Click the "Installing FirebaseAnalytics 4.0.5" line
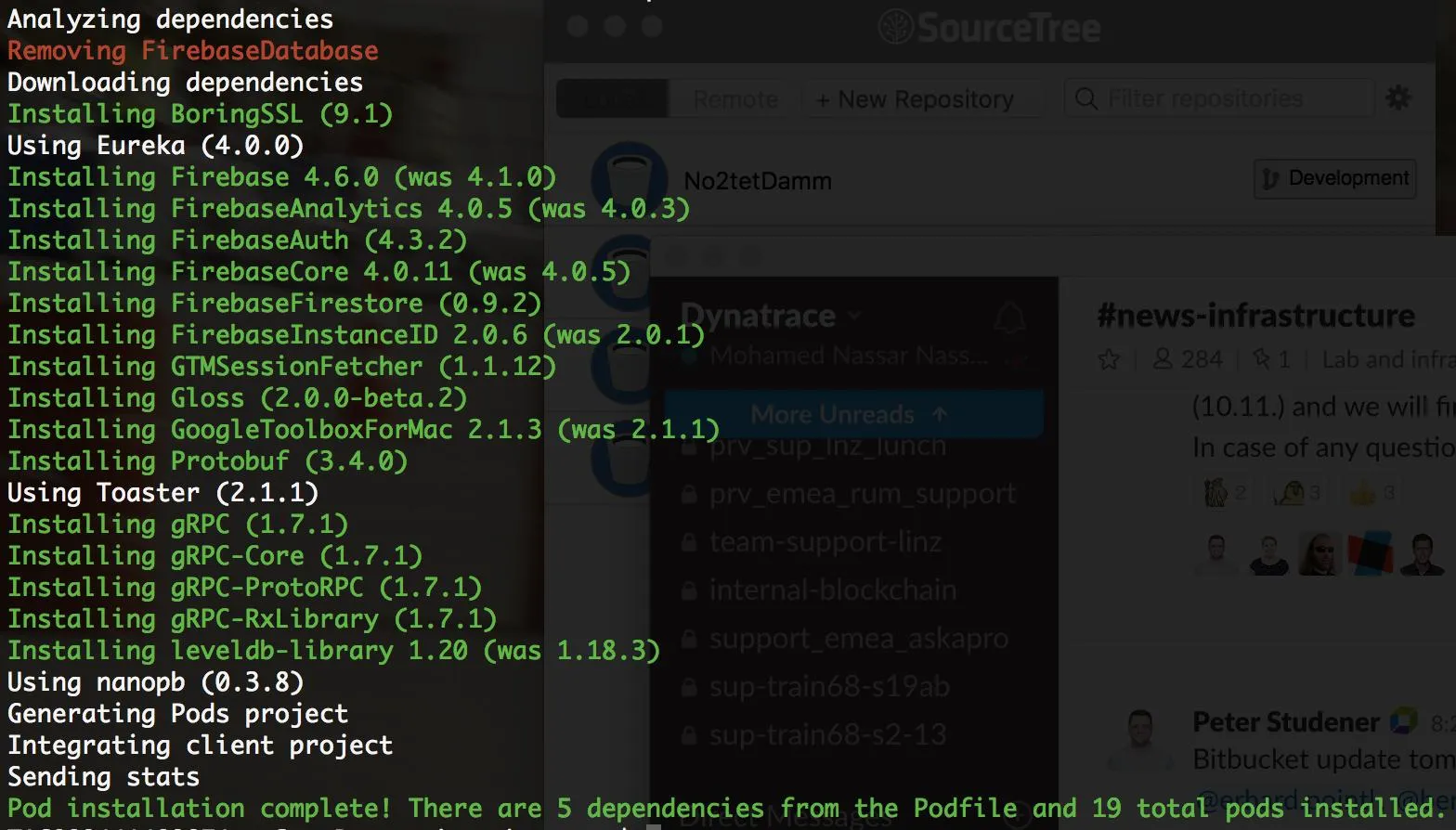The height and width of the screenshot is (830, 1456). (348, 209)
